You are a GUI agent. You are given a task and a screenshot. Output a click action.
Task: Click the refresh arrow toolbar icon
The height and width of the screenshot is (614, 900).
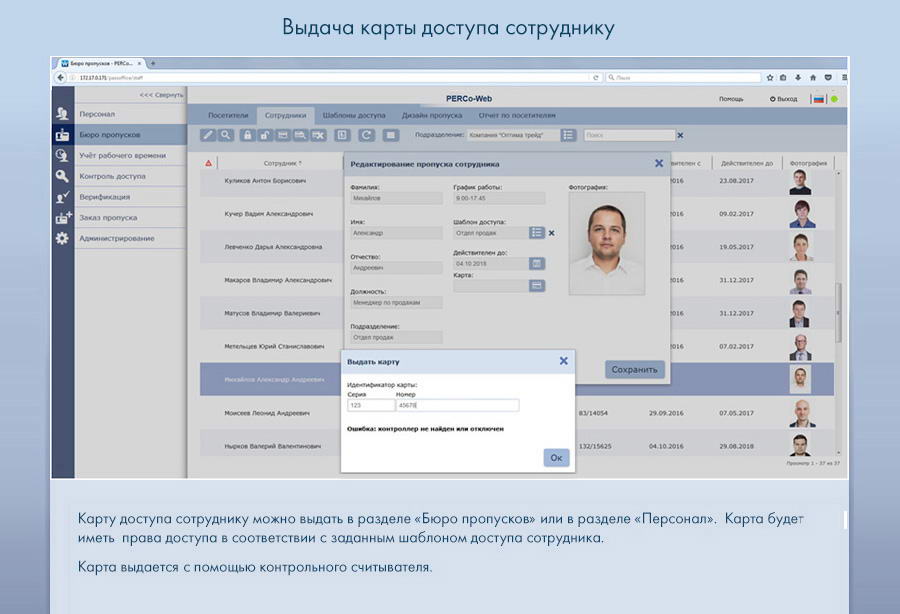[x=367, y=135]
